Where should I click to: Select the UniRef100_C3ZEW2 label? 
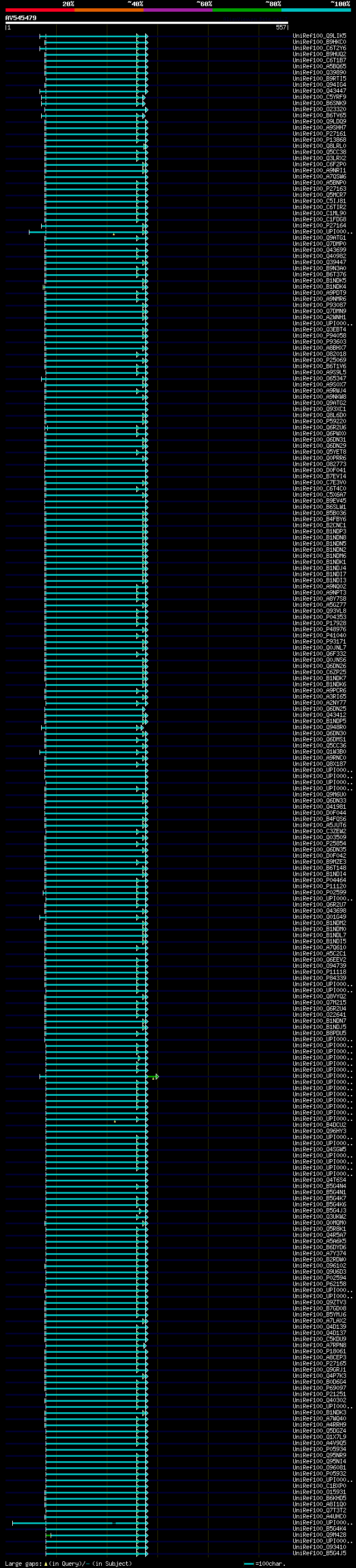(319, 832)
